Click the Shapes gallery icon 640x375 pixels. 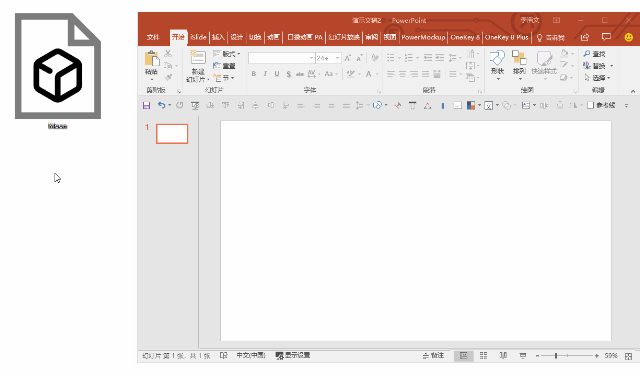coord(497,58)
